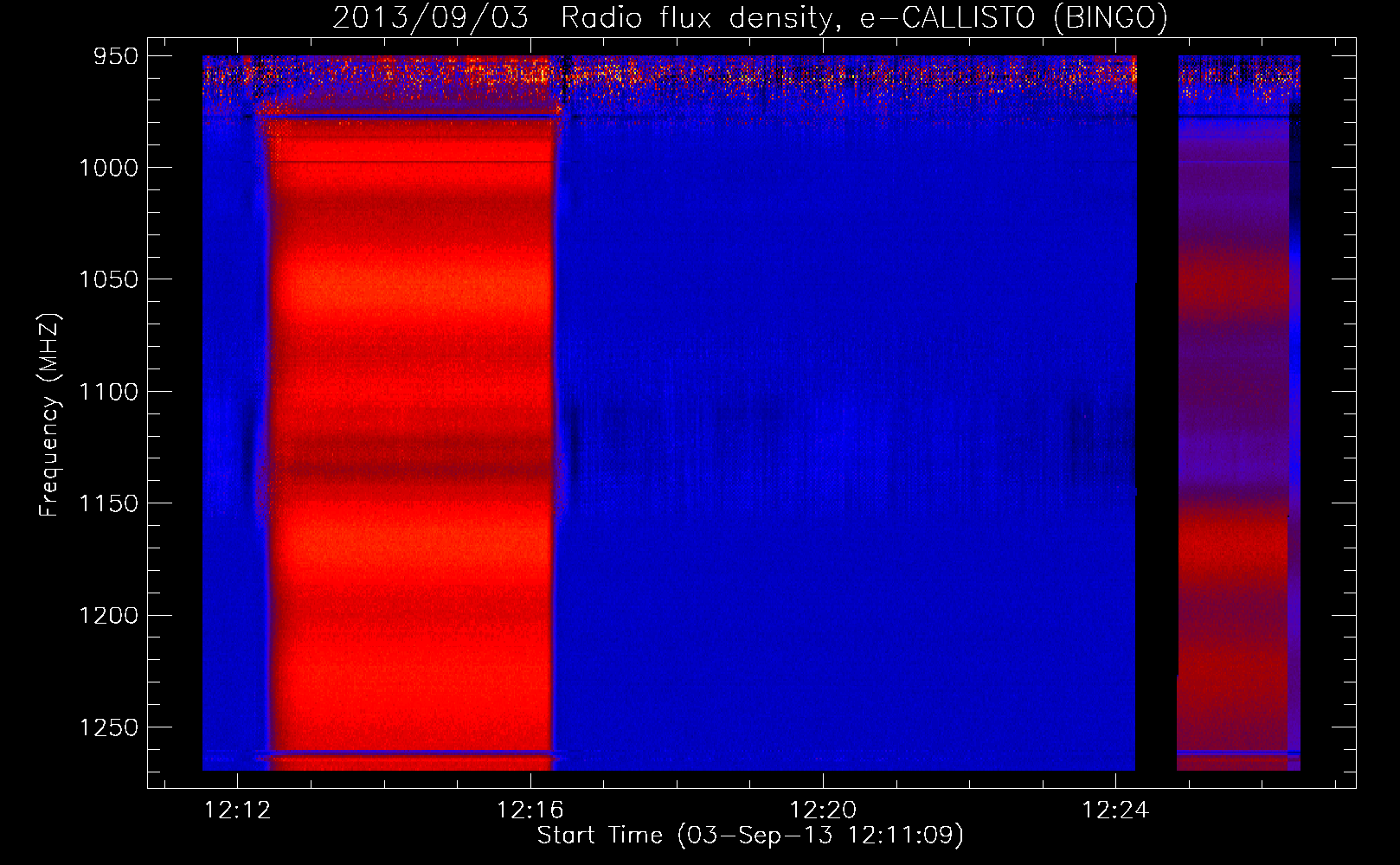This screenshot has width=1400, height=865.
Task: Click the narrow spectrogram strip after the data gap
Action: tap(1238, 413)
